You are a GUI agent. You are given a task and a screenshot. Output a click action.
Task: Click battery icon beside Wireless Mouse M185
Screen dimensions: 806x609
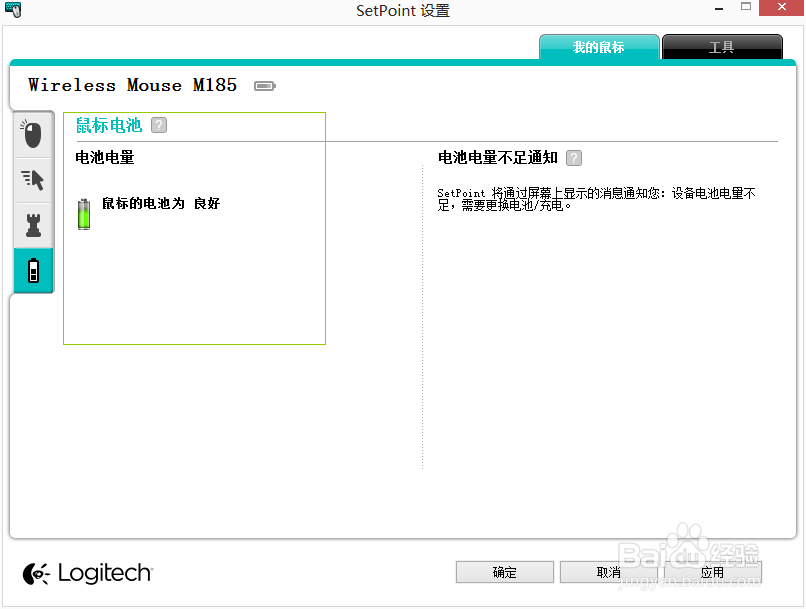point(265,86)
